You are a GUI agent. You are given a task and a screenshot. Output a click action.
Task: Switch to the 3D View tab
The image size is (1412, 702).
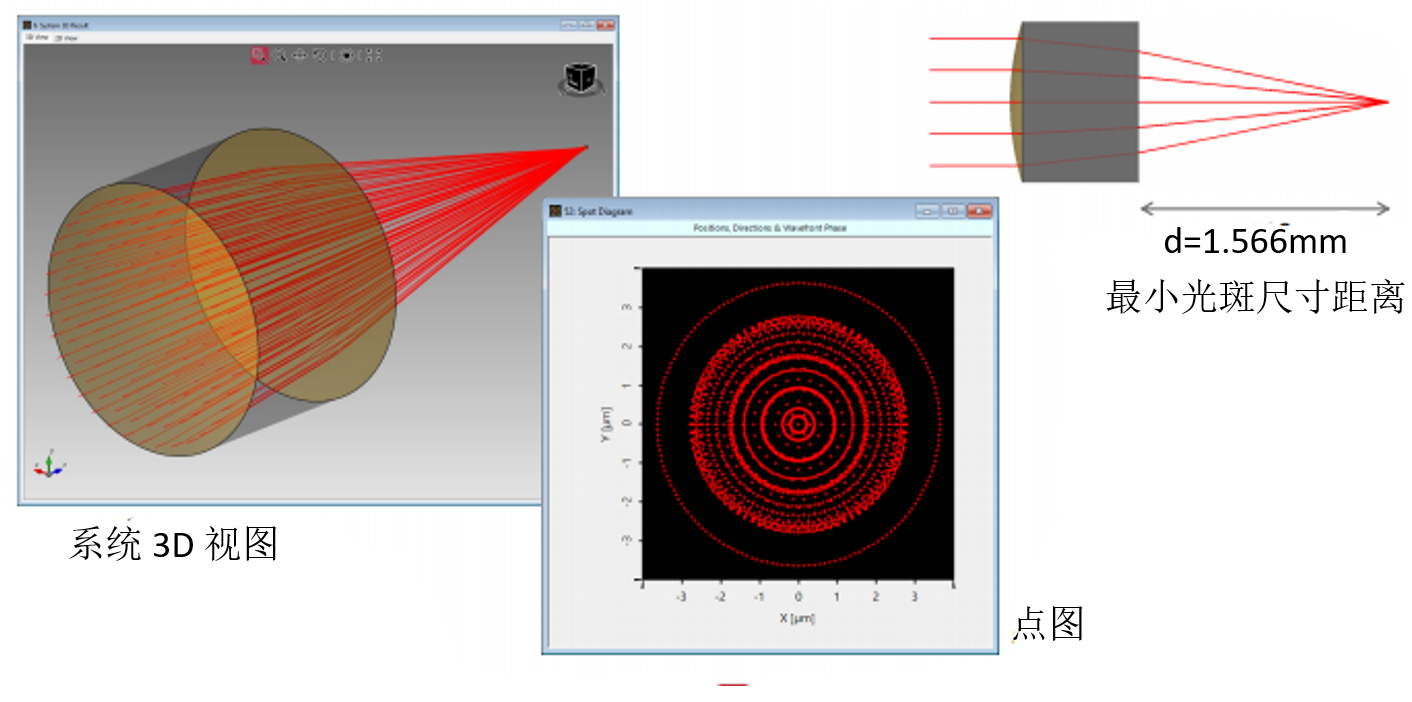point(36,37)
